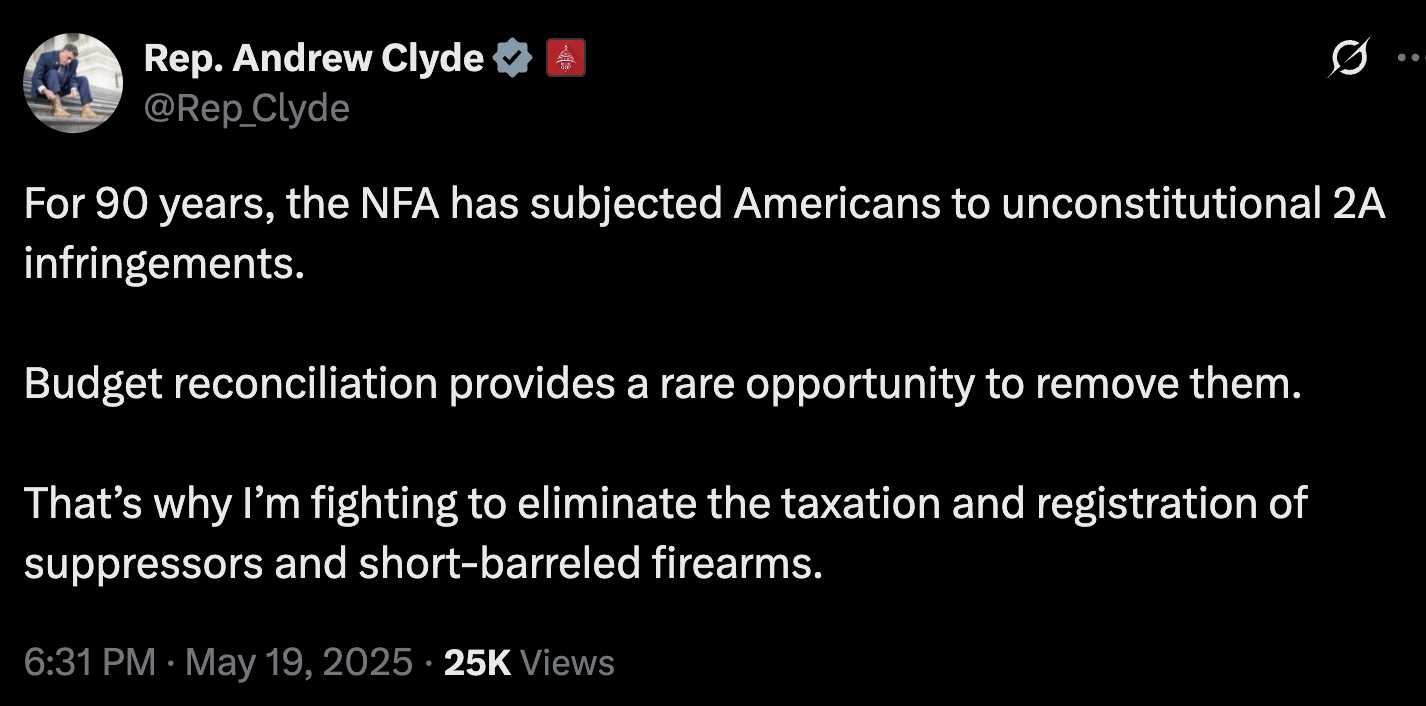
Task: Select the 'For 90 years' opening sentence
Action: click(705, 236)
